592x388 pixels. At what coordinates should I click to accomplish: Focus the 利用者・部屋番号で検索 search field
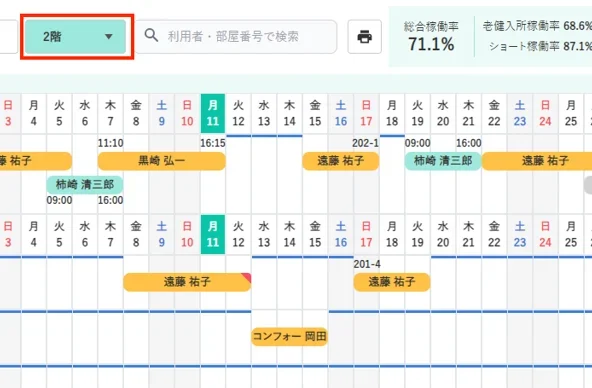[236, 37]
